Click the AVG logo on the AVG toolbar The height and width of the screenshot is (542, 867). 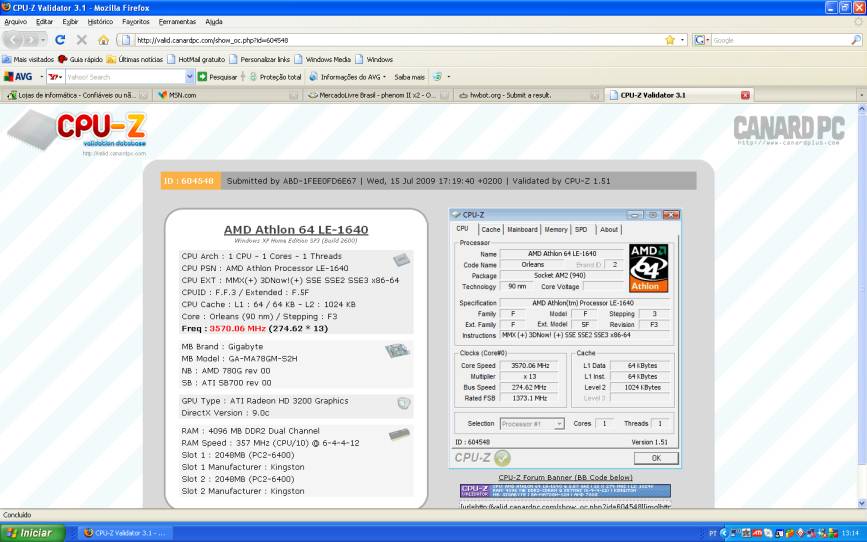pos(19,76)
